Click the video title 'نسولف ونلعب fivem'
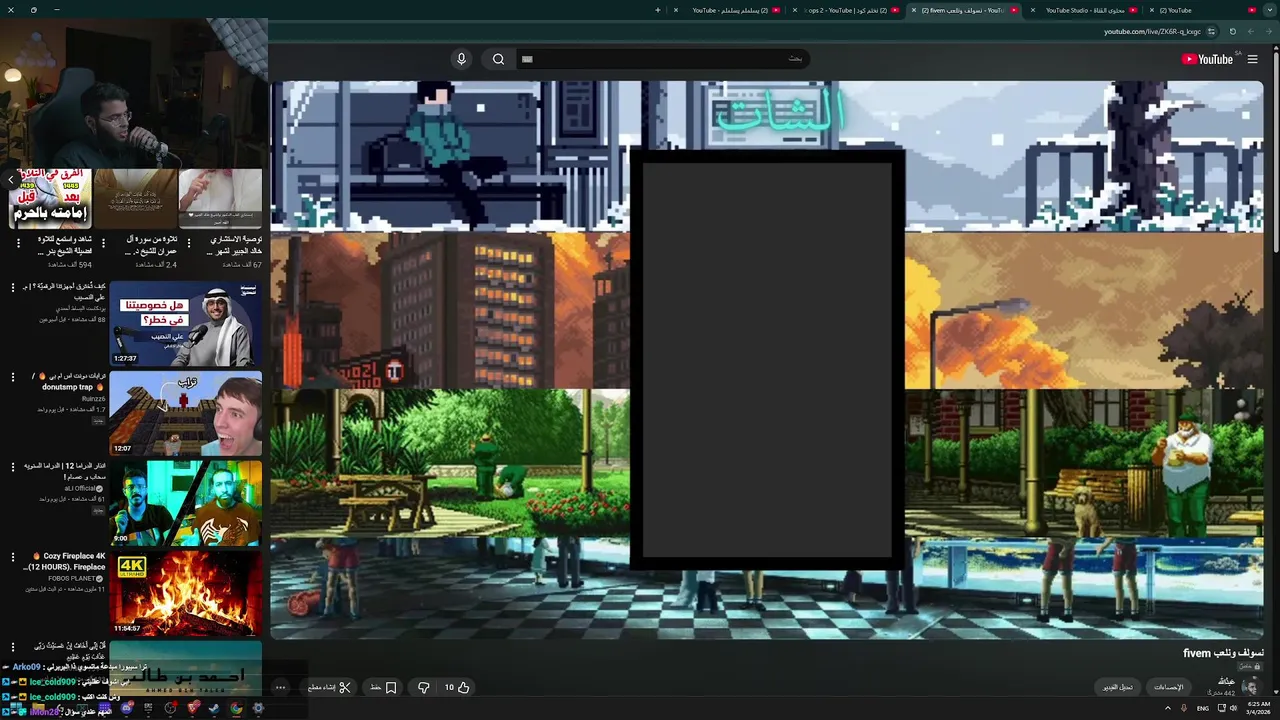Screen dimensions: 1280x720 [1223, 653]
